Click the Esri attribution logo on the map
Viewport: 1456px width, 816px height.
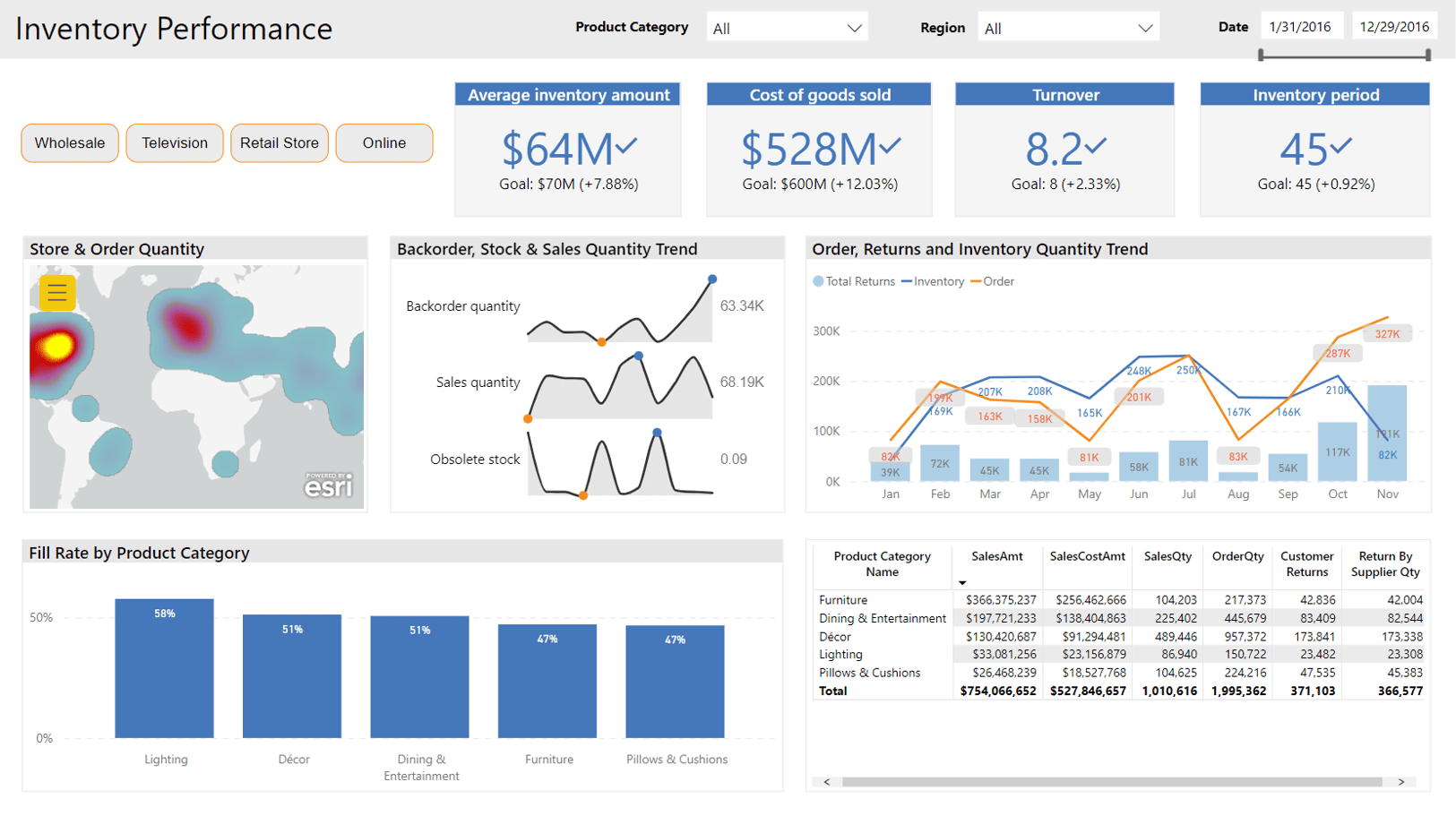pos(328,485)
